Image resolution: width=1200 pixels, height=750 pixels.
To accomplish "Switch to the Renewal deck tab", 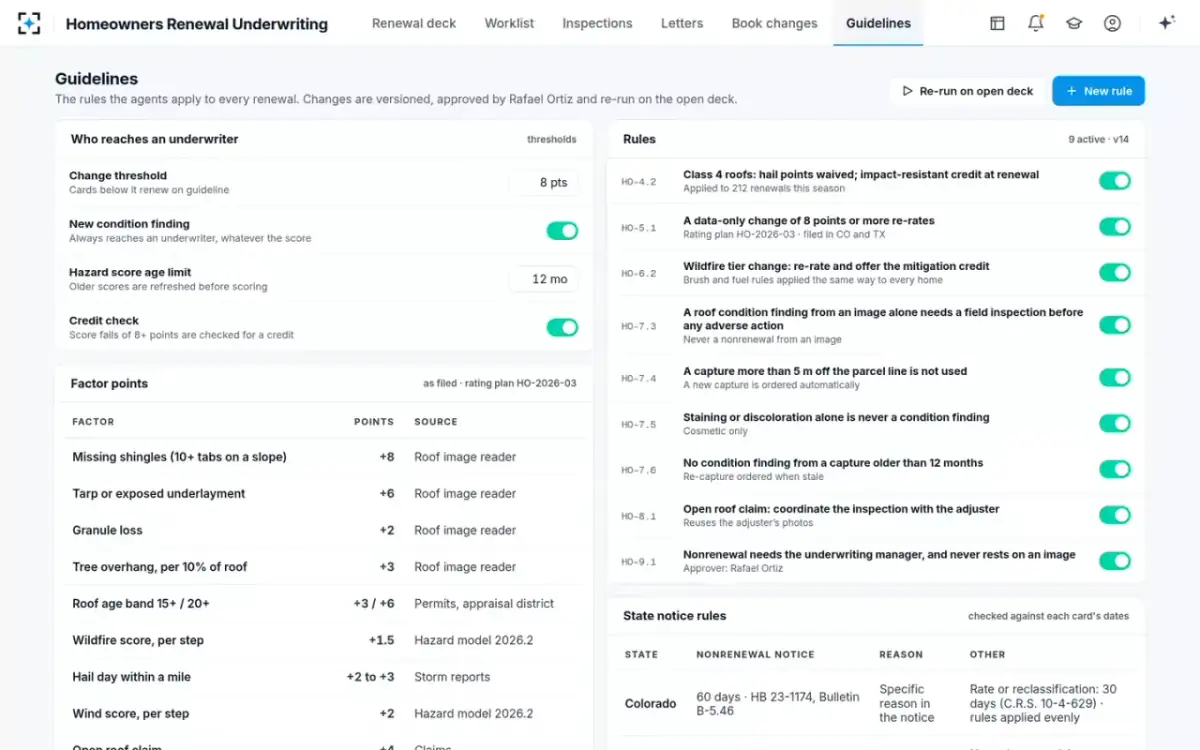I will (414, 23).
